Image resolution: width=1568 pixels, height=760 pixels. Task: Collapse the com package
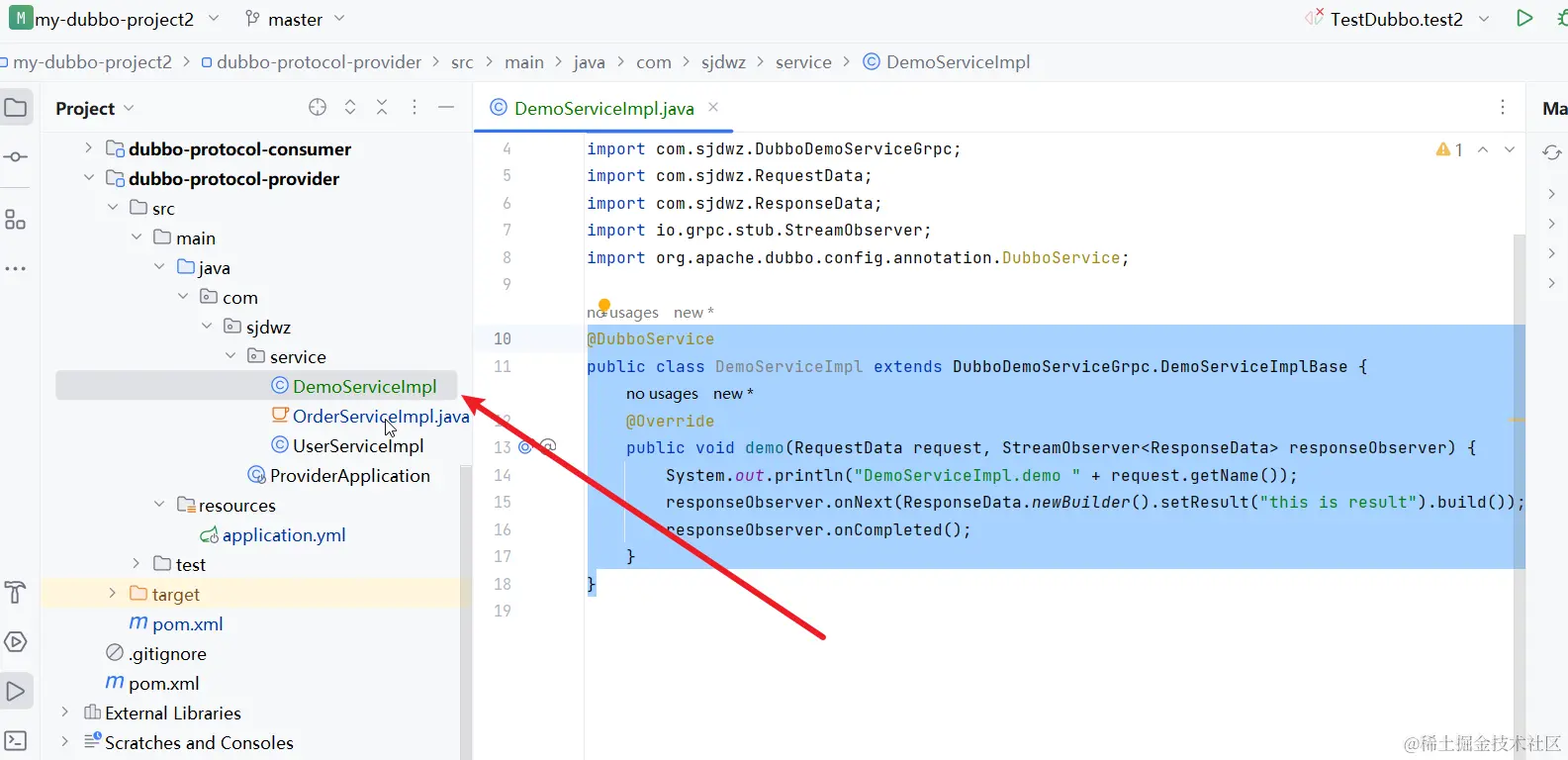click(x=183, y=297)
